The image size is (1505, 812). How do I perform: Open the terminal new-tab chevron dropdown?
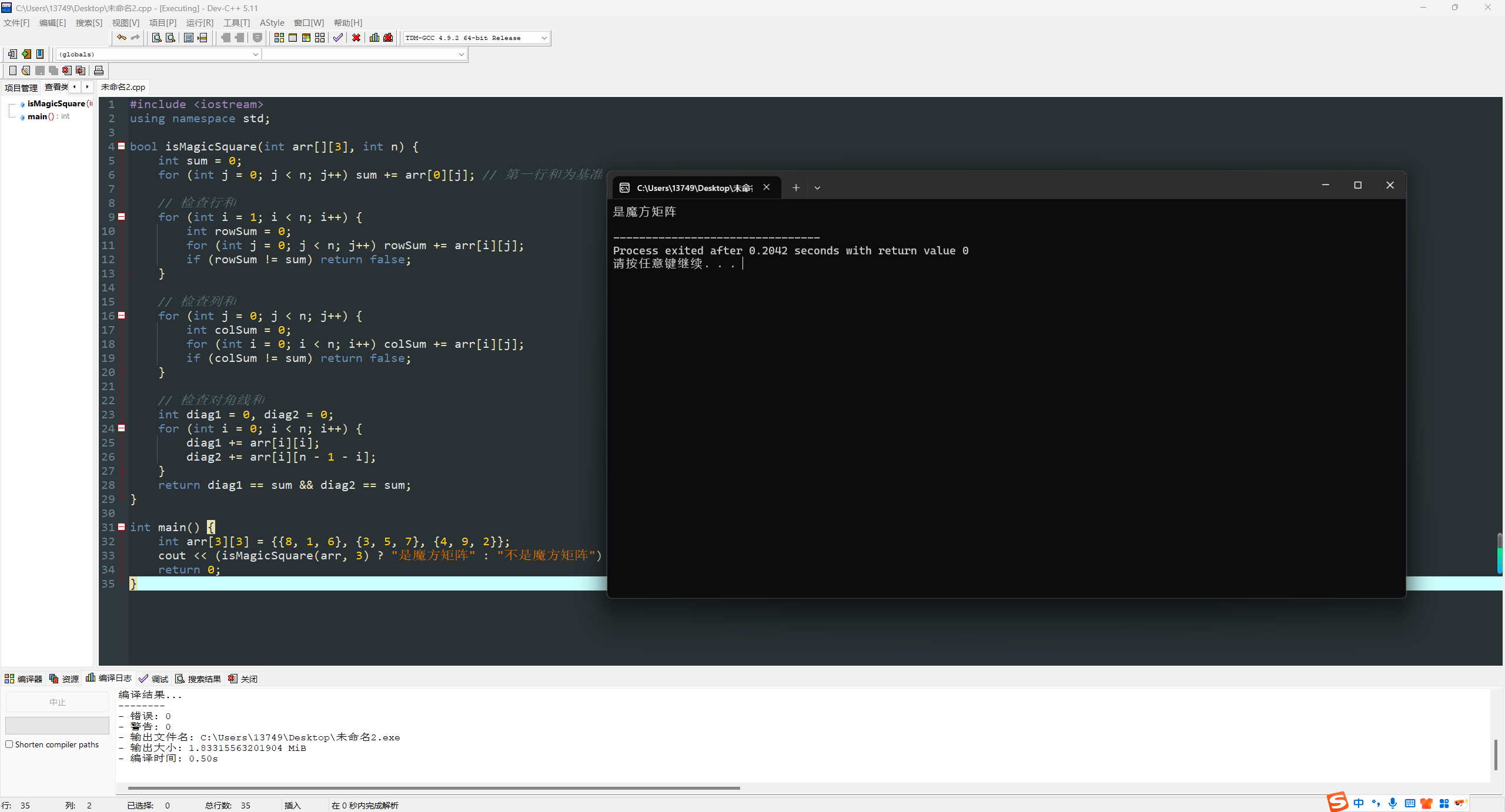click(817, 188)
